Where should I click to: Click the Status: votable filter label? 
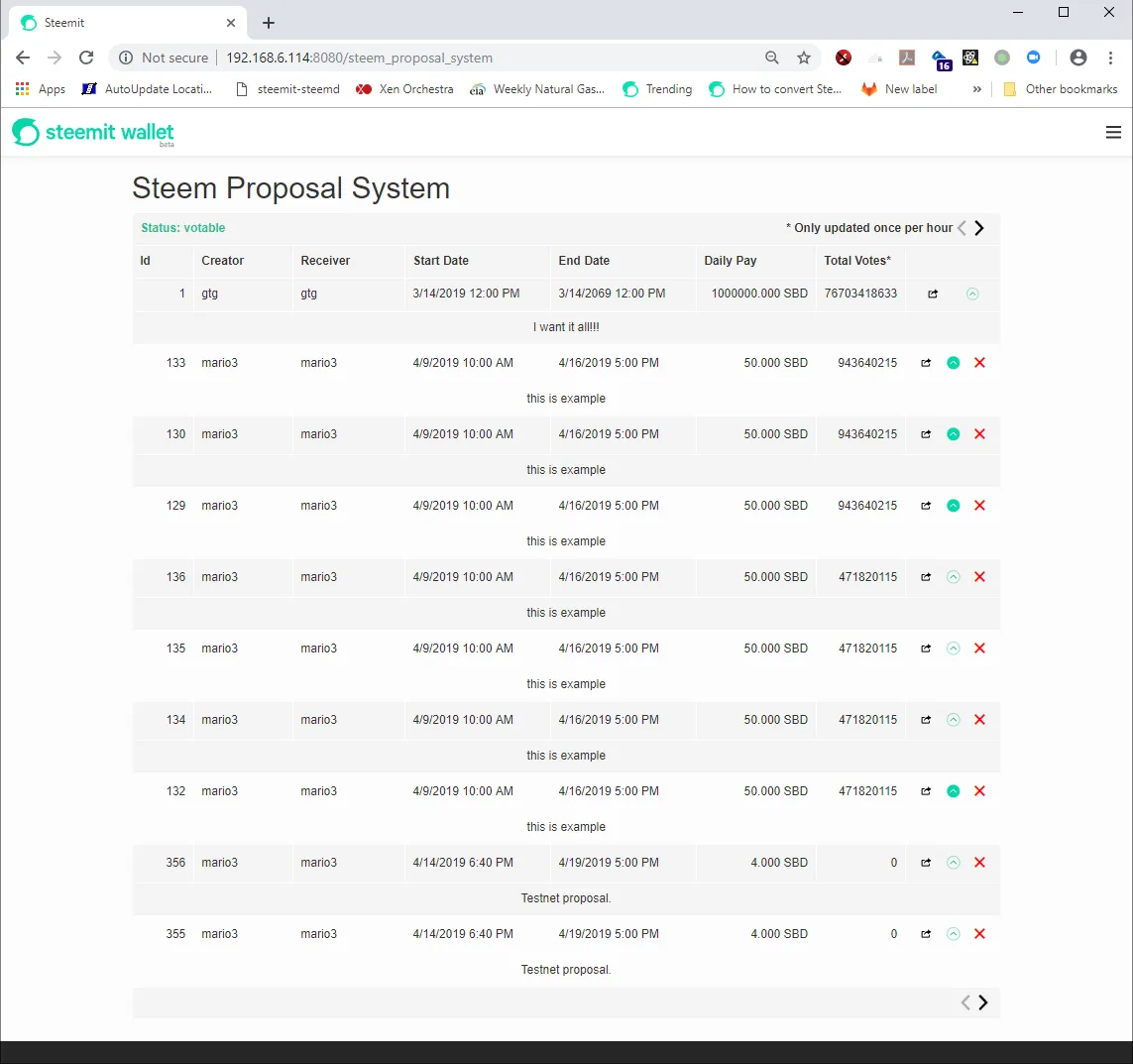point(182,228)
